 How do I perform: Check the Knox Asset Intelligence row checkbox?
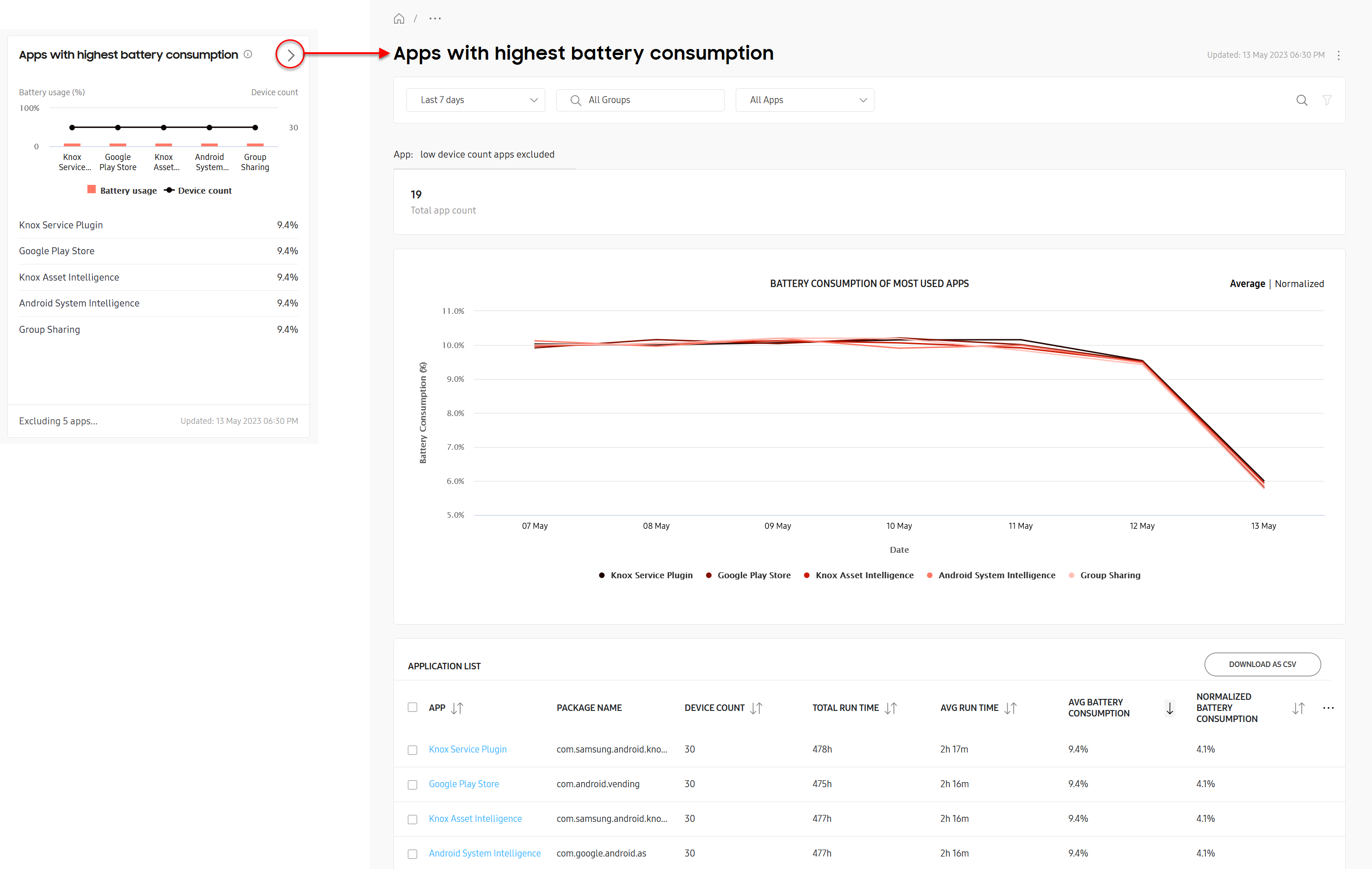(x=412, y=820)
